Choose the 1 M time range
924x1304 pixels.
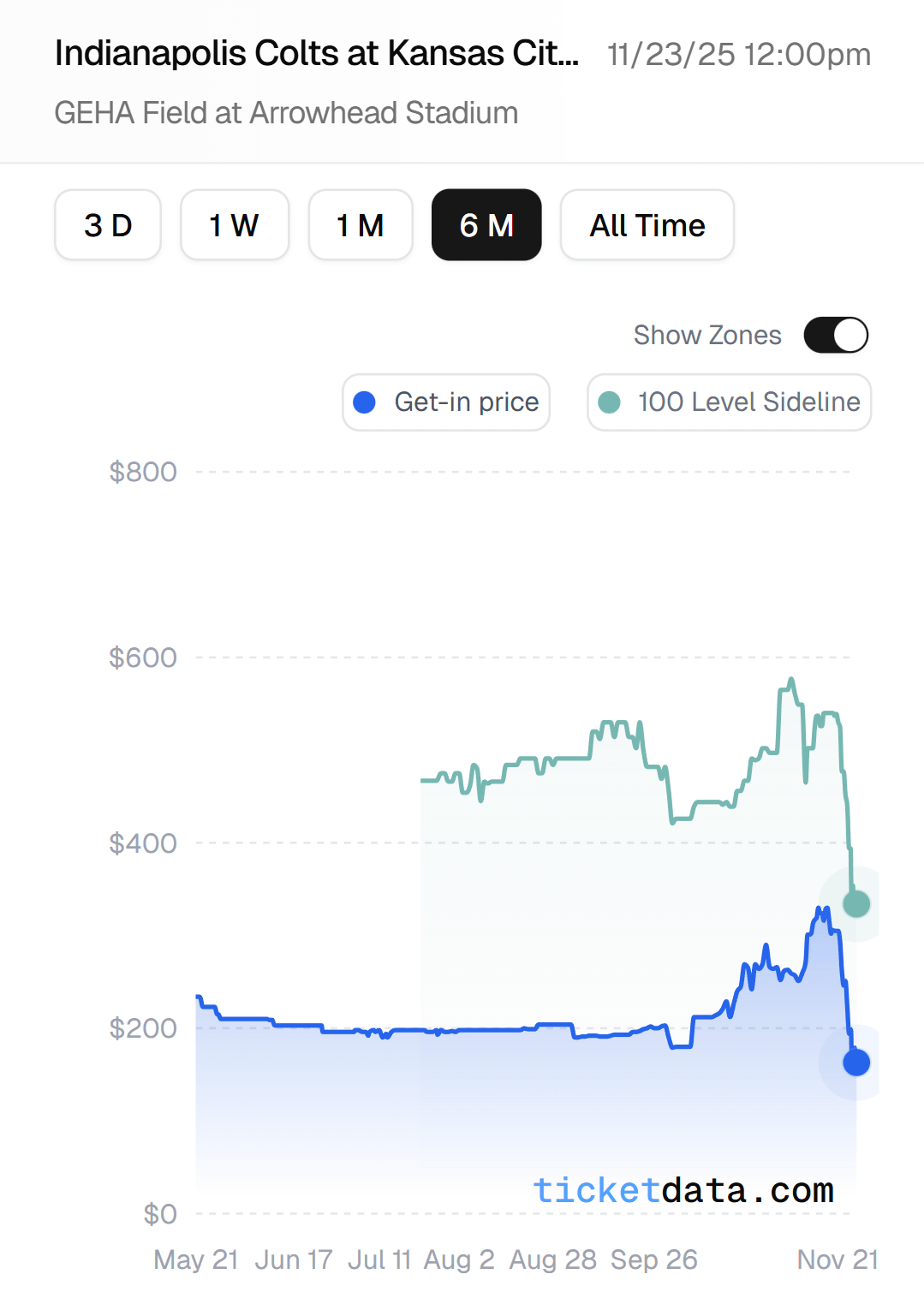361,225
